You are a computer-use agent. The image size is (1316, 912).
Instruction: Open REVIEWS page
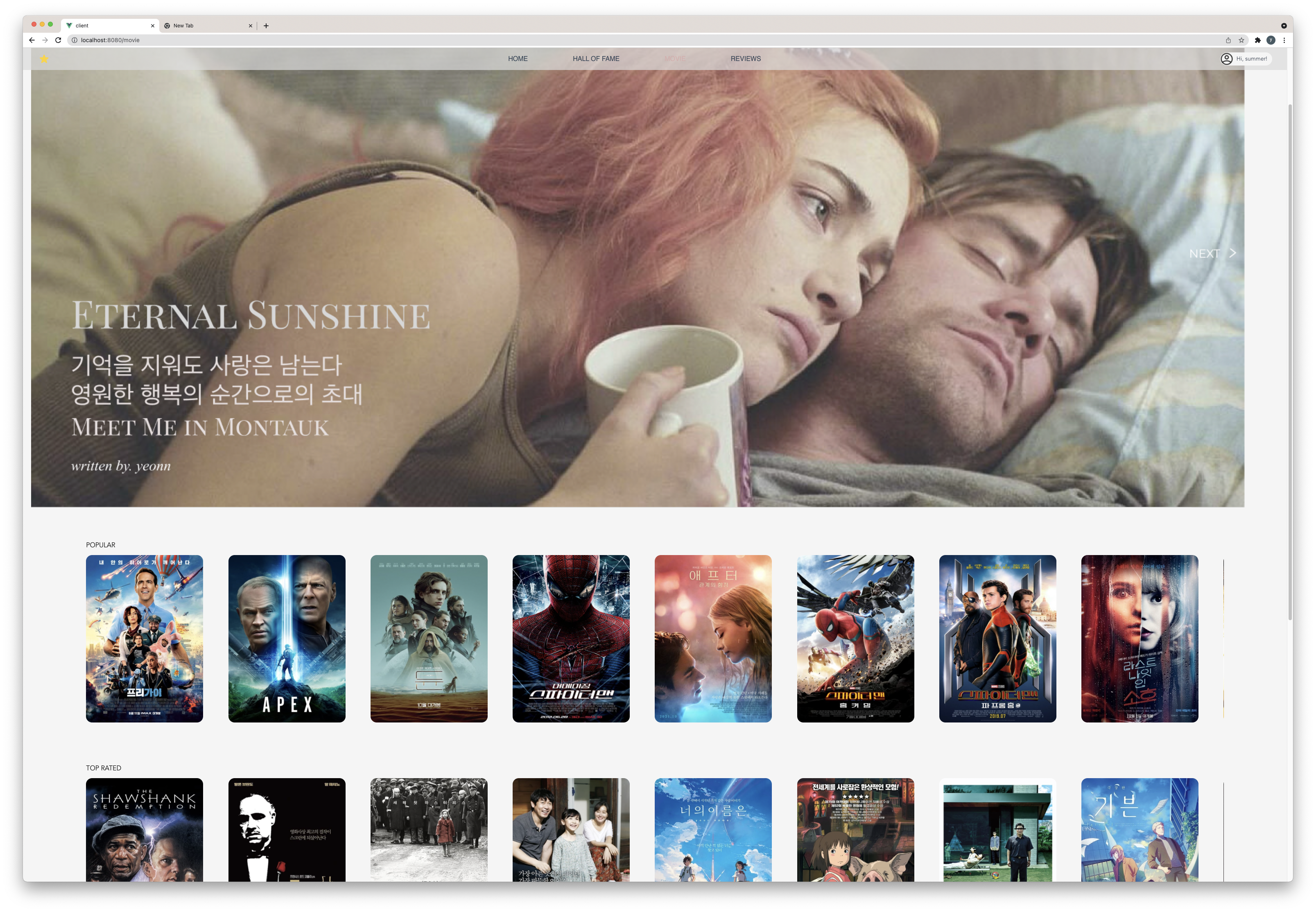(745, 59)
